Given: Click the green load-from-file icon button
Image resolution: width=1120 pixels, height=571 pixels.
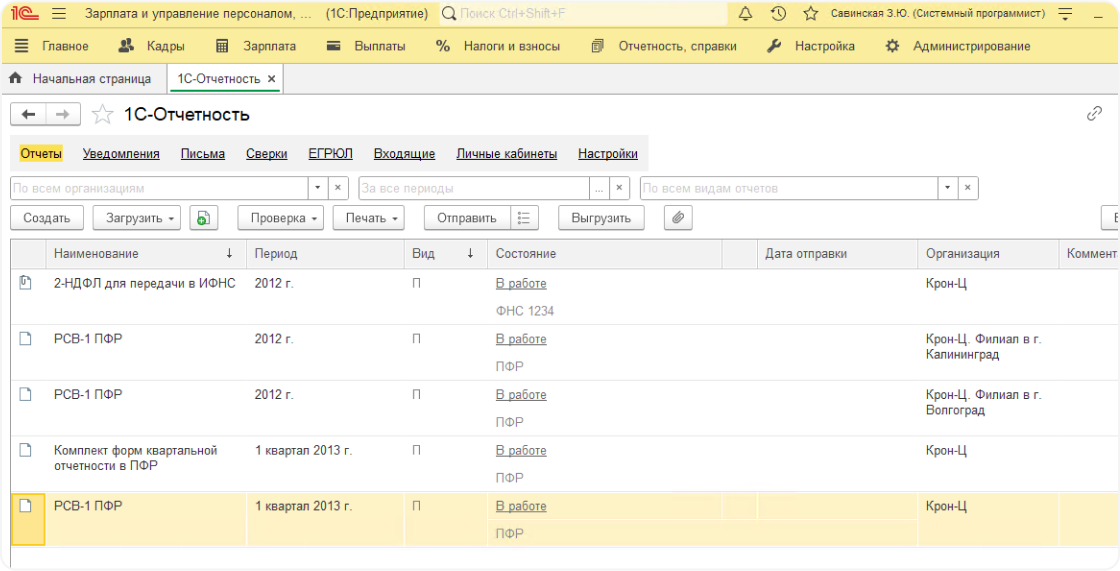Looking at the screenshot, I should click(x=204, y=218).
